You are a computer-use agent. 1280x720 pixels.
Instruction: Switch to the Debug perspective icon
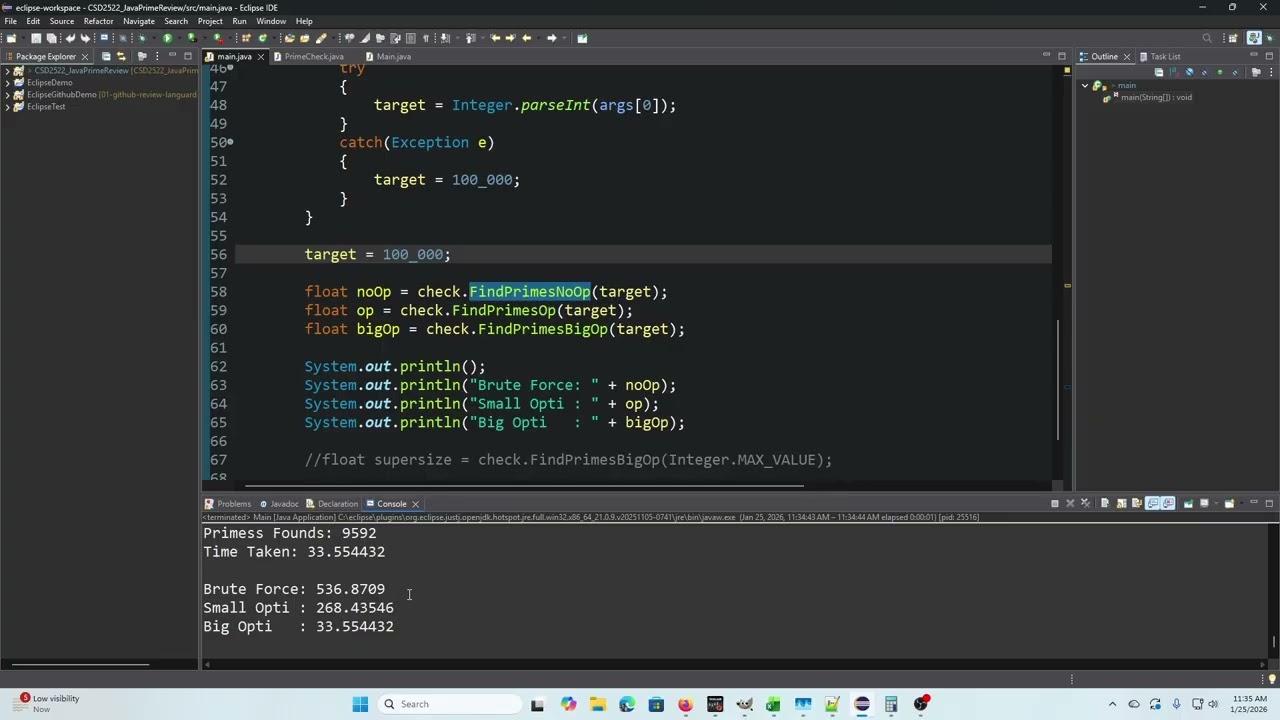point(1270,38)
